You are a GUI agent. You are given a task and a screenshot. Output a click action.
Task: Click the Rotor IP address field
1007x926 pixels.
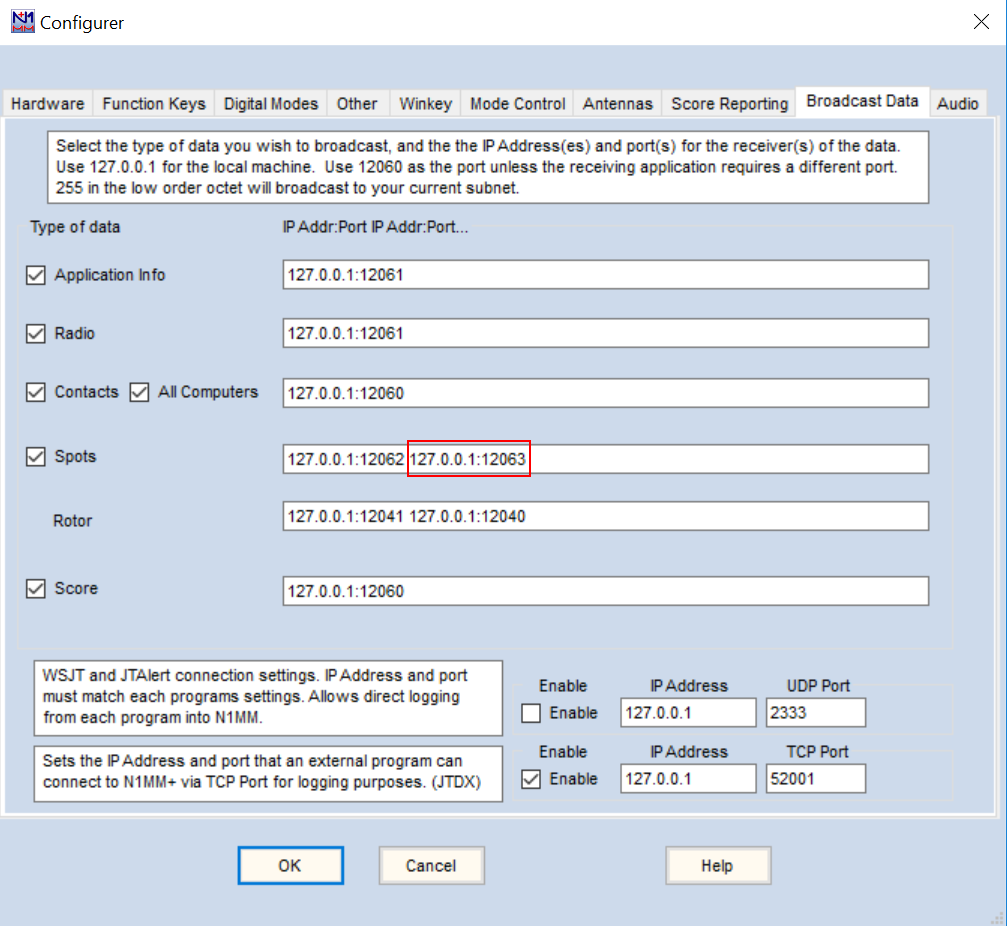[605, 517]
